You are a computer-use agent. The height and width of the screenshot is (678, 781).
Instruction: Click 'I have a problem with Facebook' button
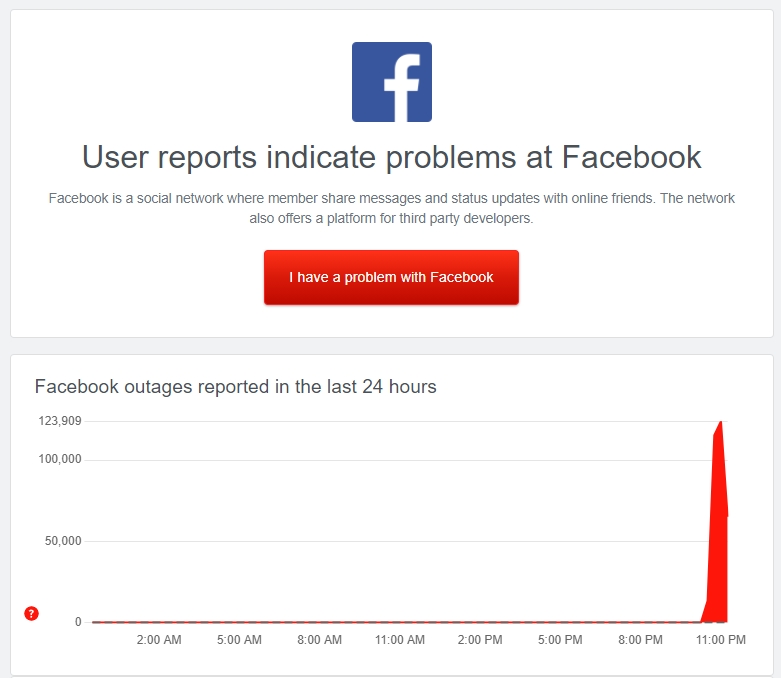pos(391,277)
